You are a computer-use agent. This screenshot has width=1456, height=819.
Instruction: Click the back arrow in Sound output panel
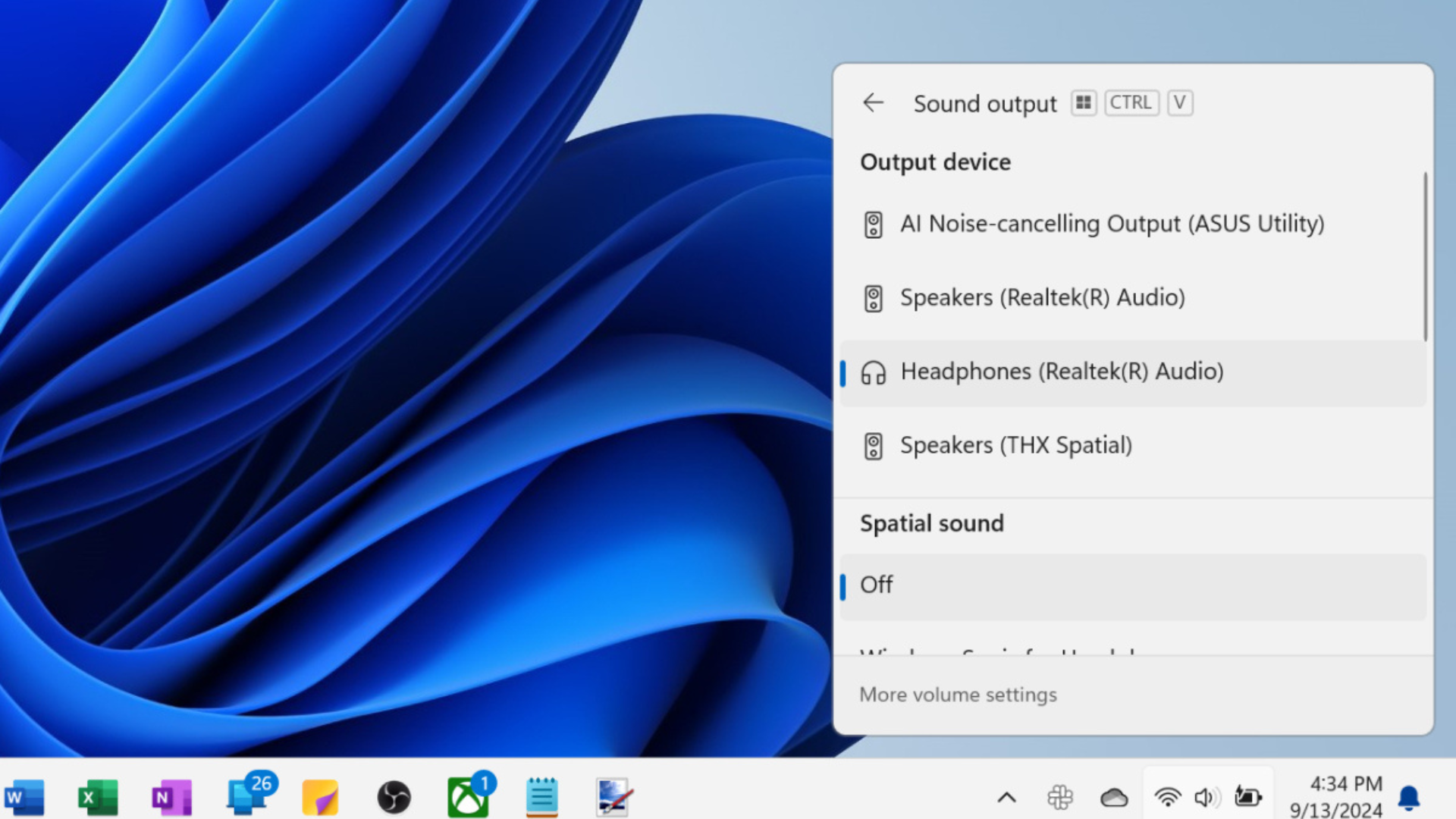[x=873, y=103]
